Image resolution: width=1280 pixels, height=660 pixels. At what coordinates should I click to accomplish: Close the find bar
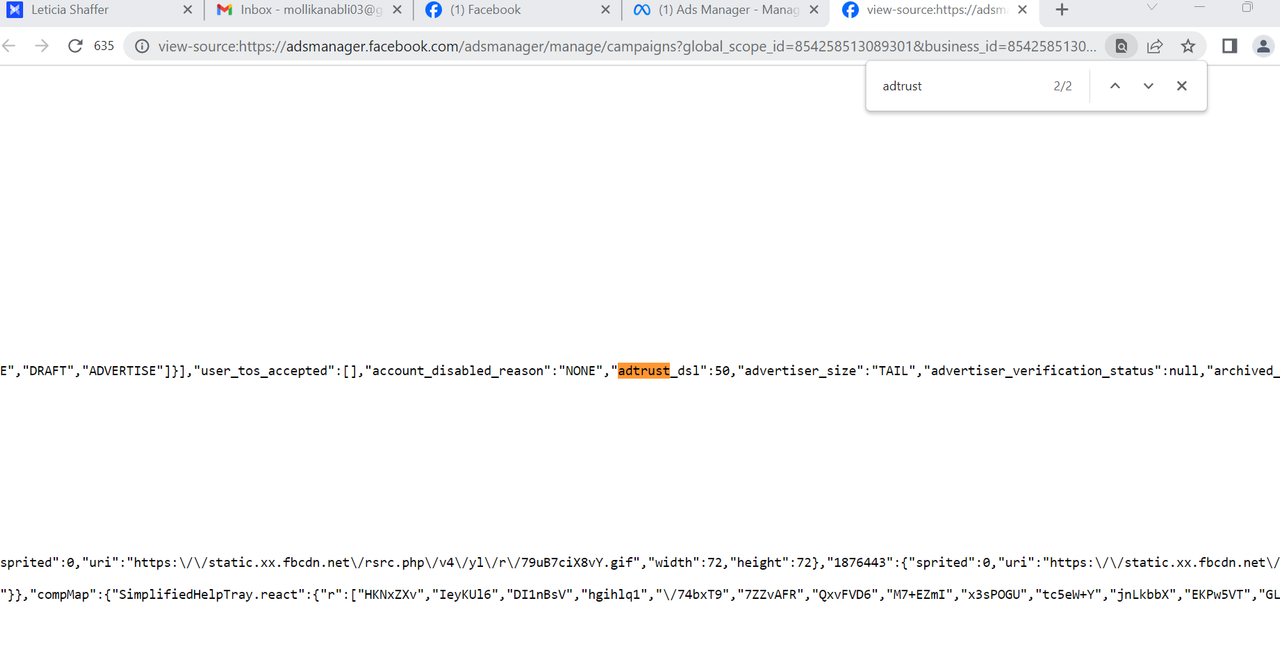[x=1181, y=86]
